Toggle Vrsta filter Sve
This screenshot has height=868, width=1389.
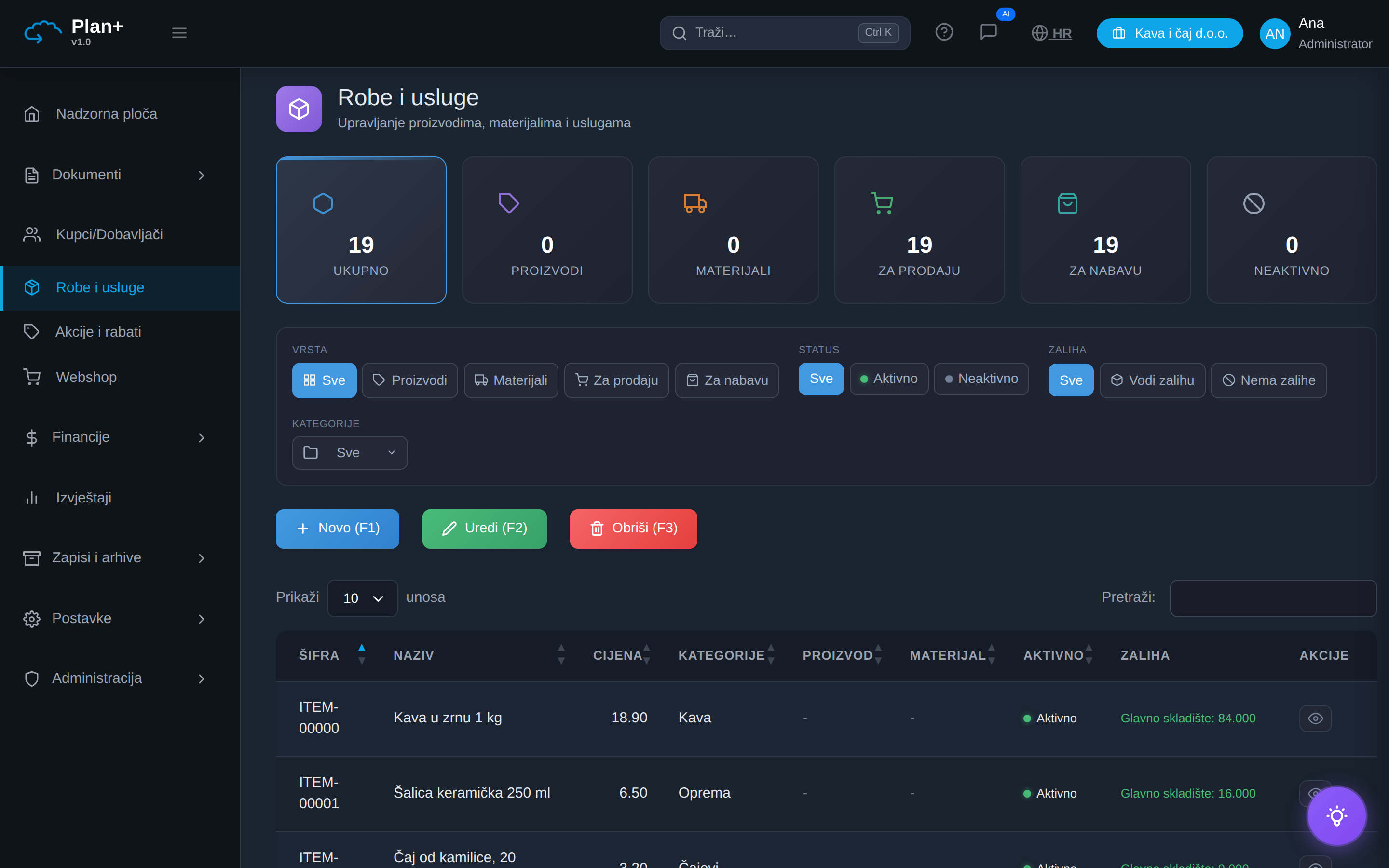click(x=324, y=380)
